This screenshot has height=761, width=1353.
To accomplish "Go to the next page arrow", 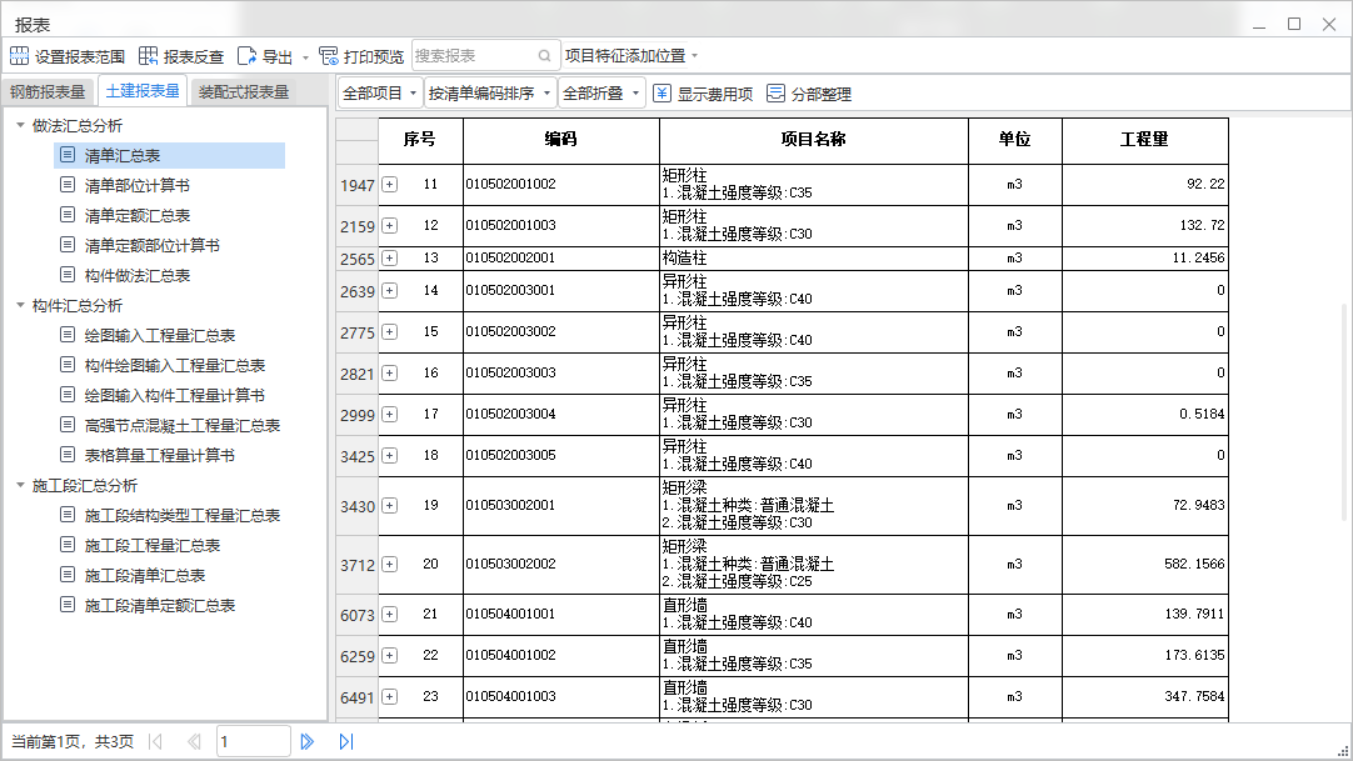I will [307, 741].
